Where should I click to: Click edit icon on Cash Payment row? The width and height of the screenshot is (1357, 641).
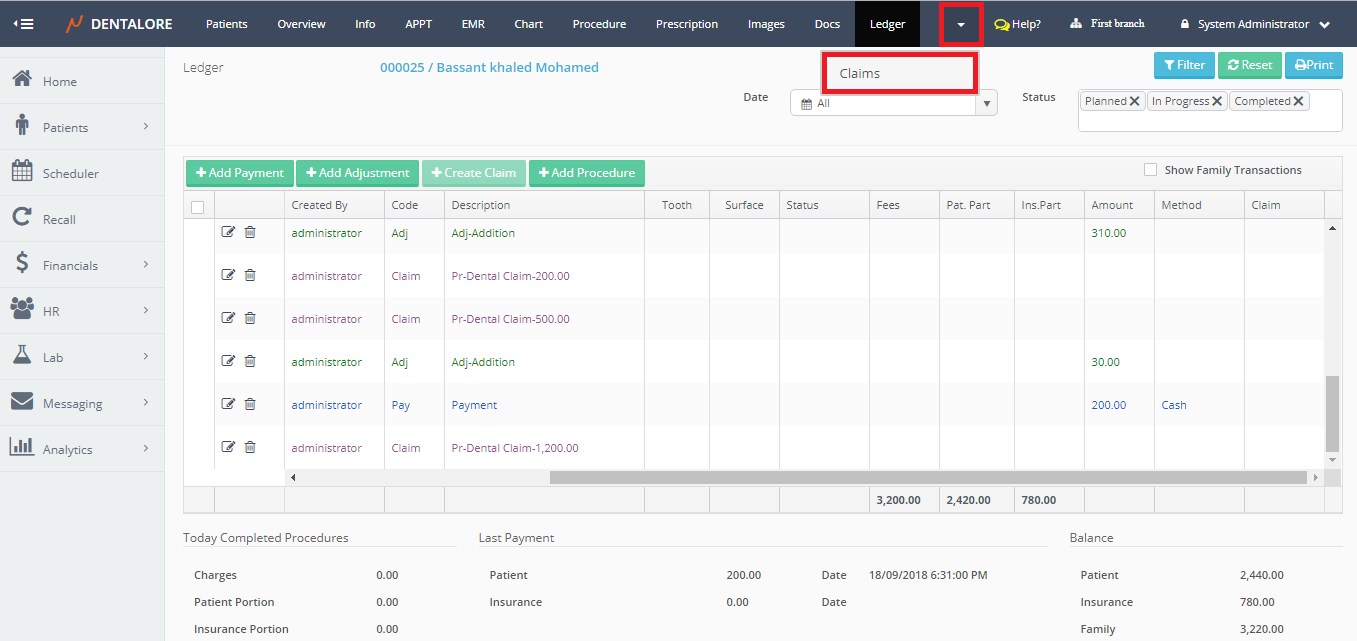228,405
